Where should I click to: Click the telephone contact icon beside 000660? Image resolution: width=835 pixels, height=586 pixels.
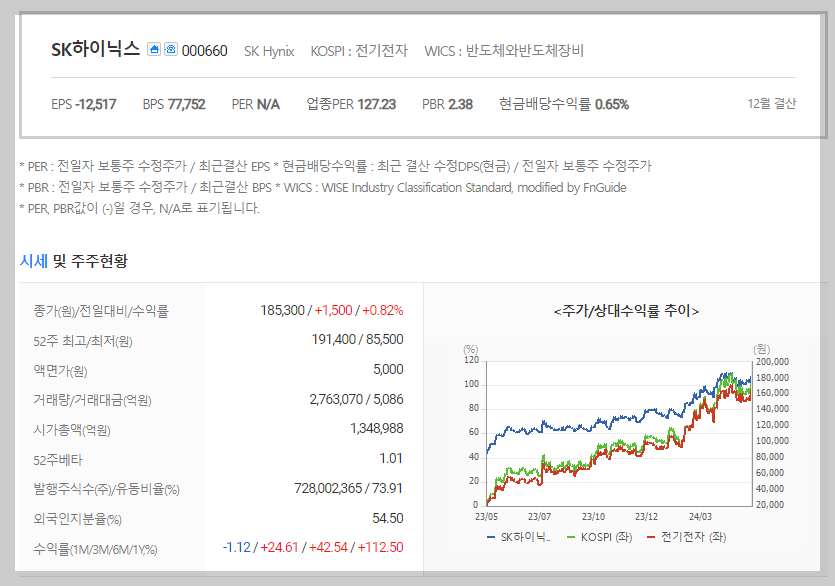tap(170, 50)
